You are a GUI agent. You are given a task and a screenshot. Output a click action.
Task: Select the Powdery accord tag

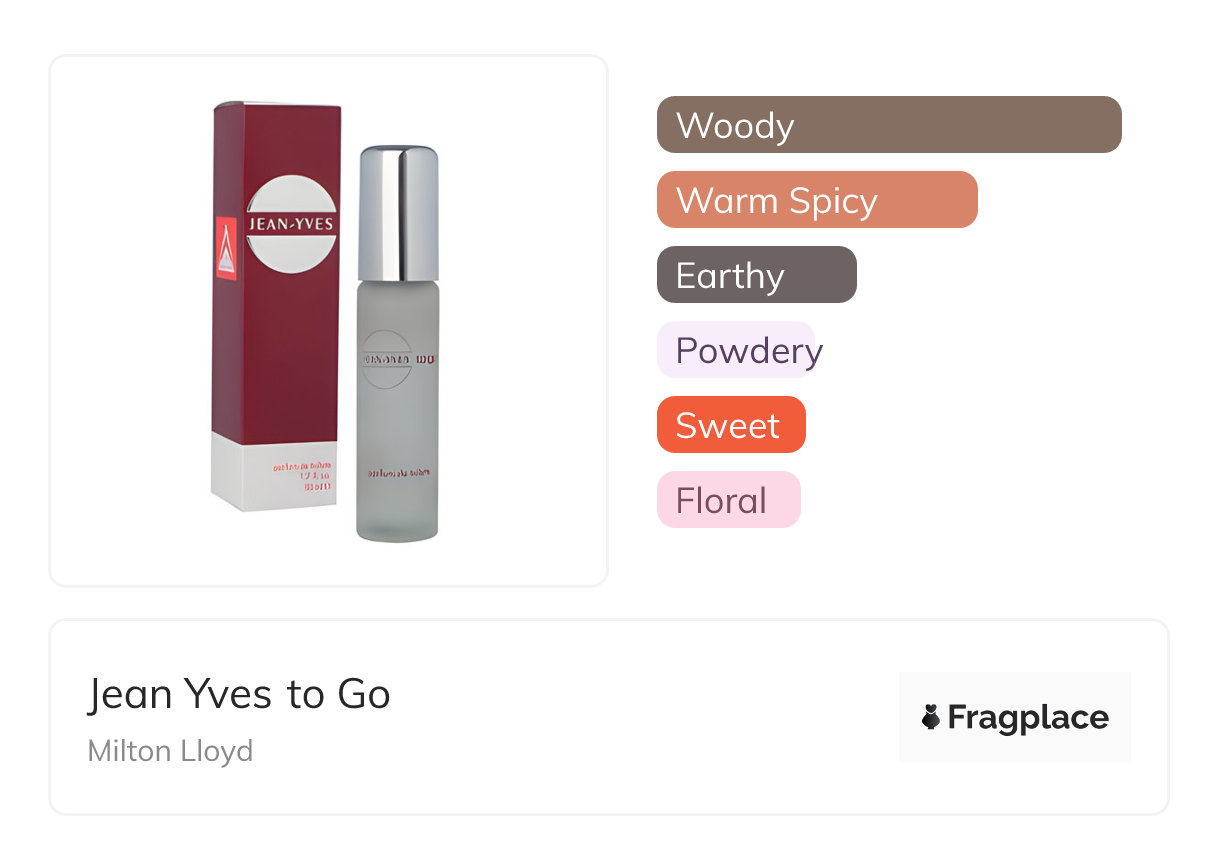coord(737,350)
